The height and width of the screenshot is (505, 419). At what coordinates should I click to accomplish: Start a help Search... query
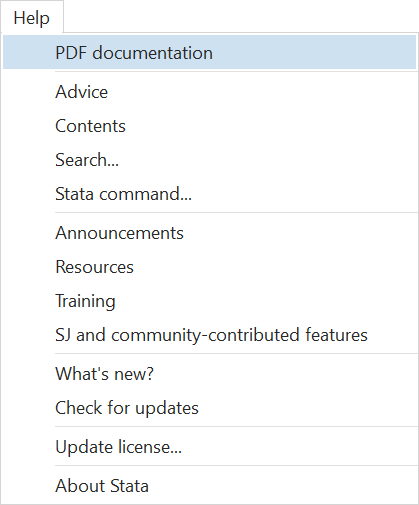tap(209, 160)
